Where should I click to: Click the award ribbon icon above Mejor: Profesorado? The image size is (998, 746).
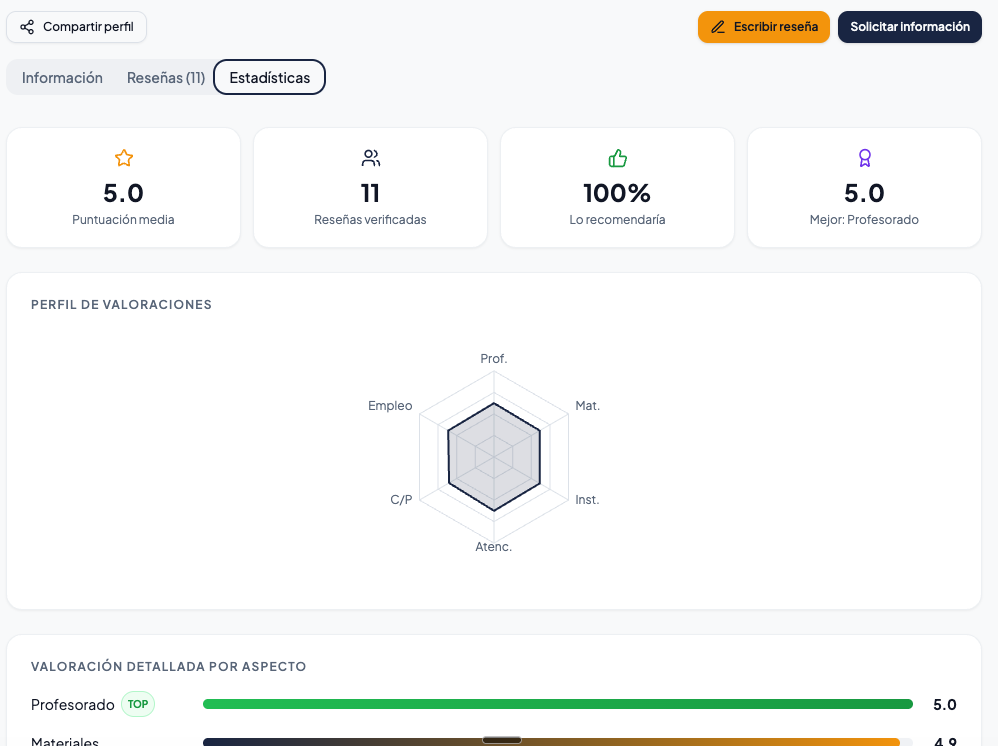[x=864, y=158]
